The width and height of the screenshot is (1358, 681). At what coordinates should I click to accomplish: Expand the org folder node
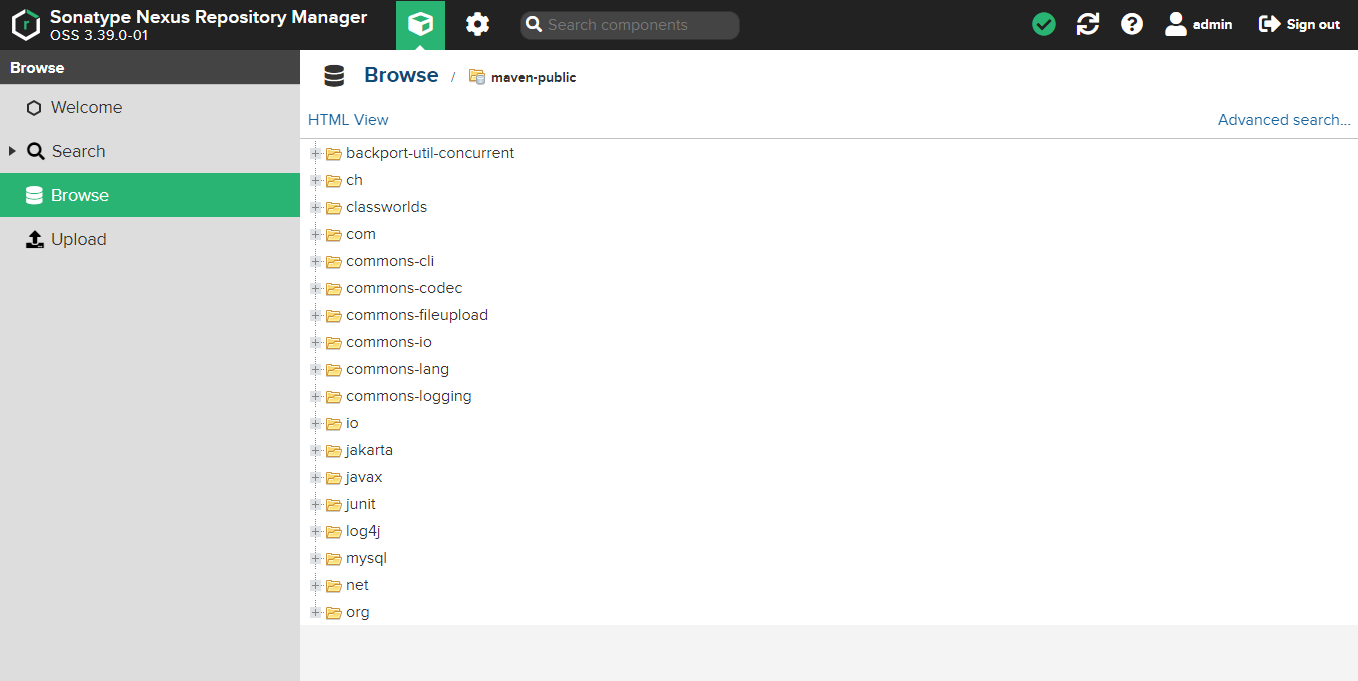point(316,612)
